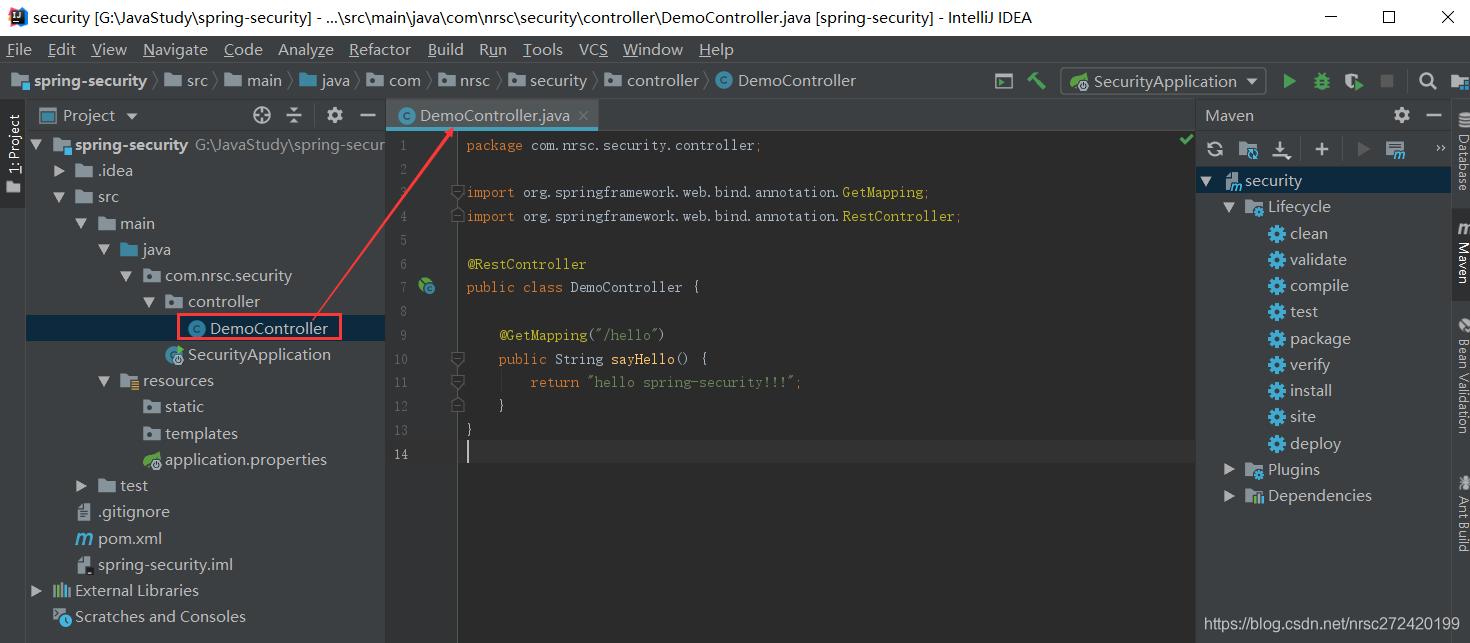The height and width of the screenshot is (643, 1470).
Task: Collapse spring-security root node arrow
Action: [x=36, y=145]
